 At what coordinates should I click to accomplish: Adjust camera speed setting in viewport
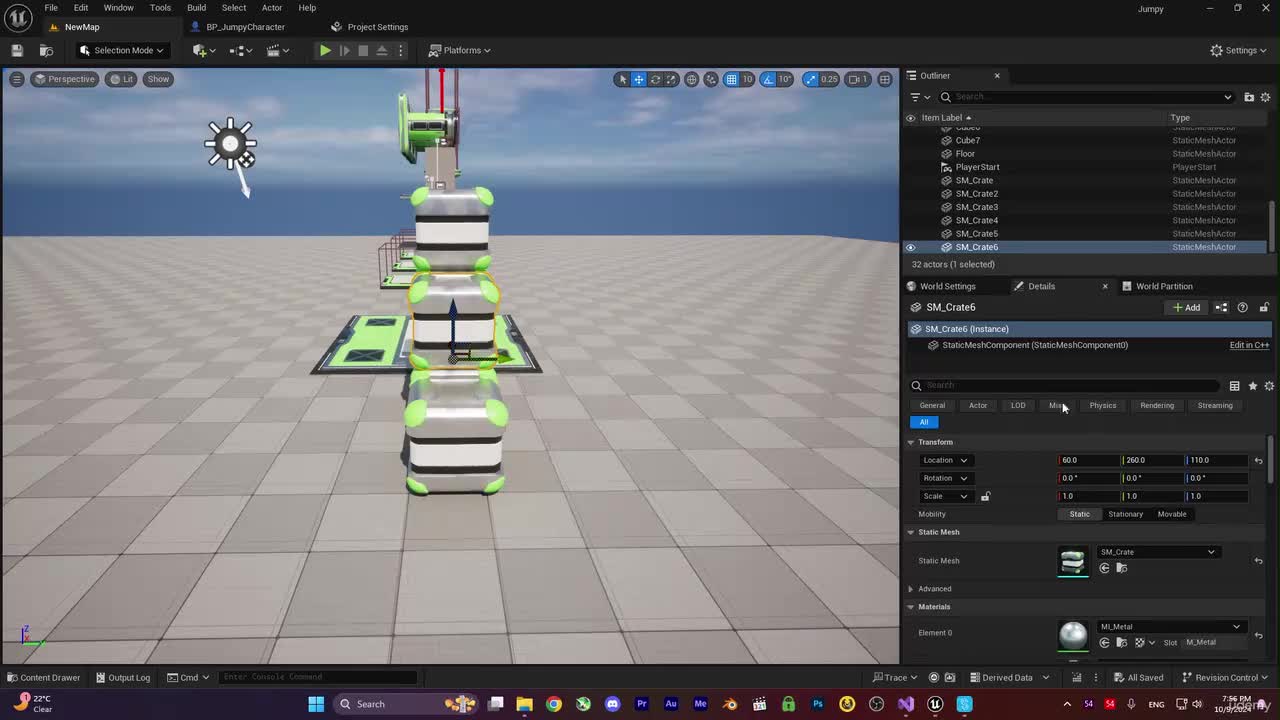point(857,79)
